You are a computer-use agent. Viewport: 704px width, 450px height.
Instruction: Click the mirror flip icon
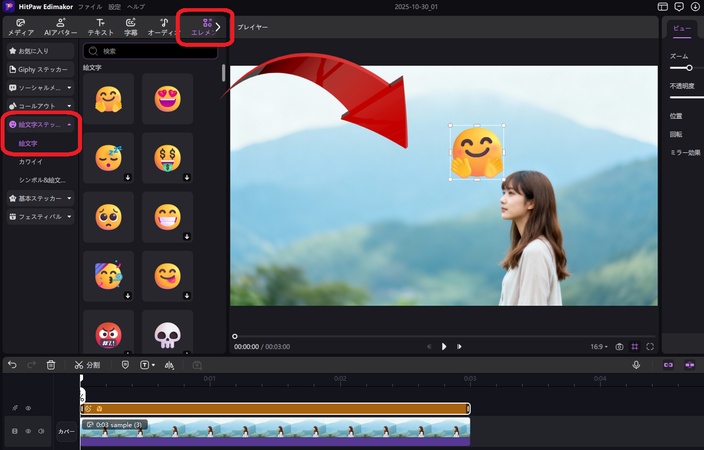click(x=169, y=365)
